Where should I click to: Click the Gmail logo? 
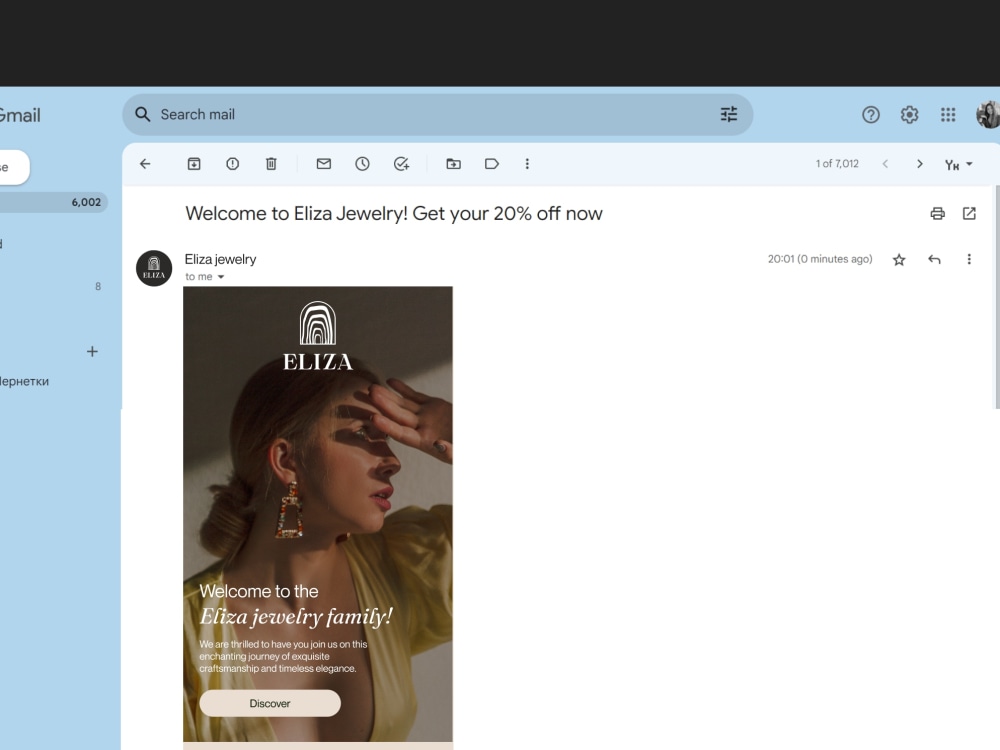pos(20,115)
